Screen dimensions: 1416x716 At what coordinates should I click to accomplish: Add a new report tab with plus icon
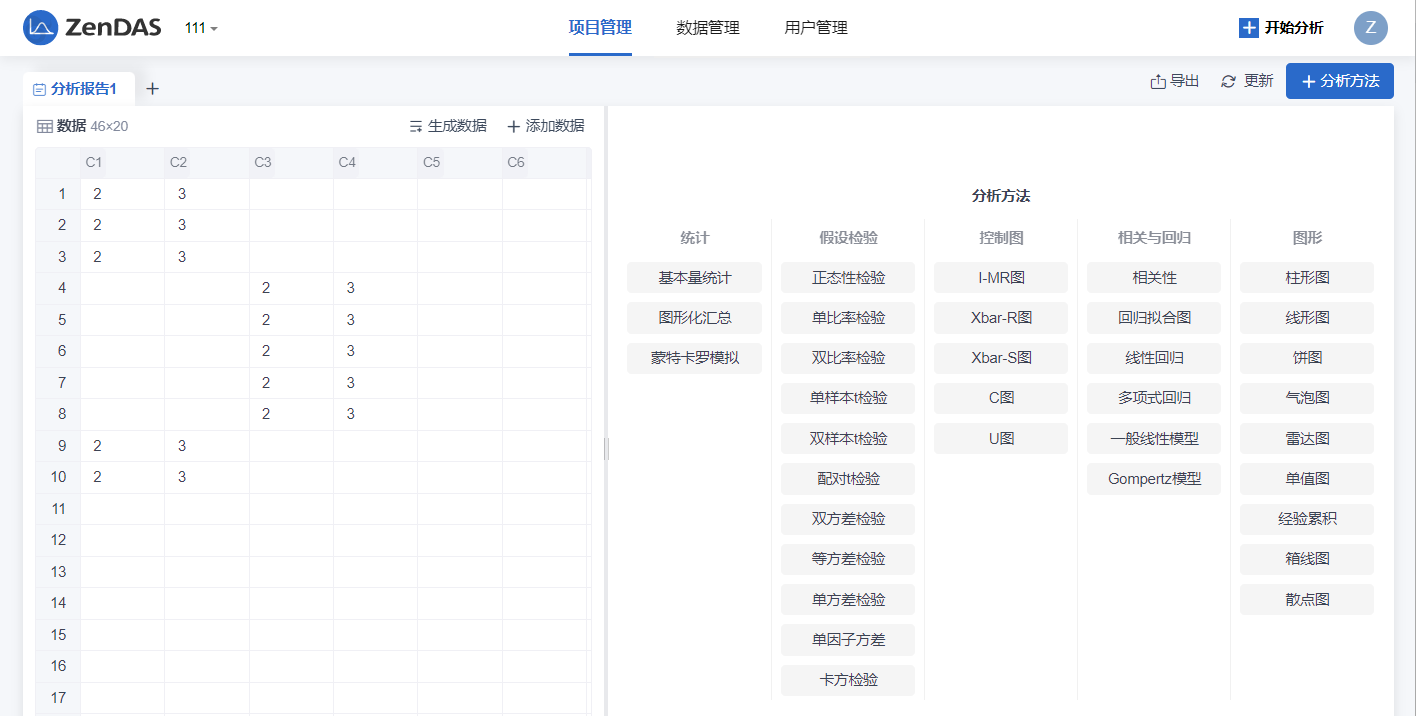(152, 89)
